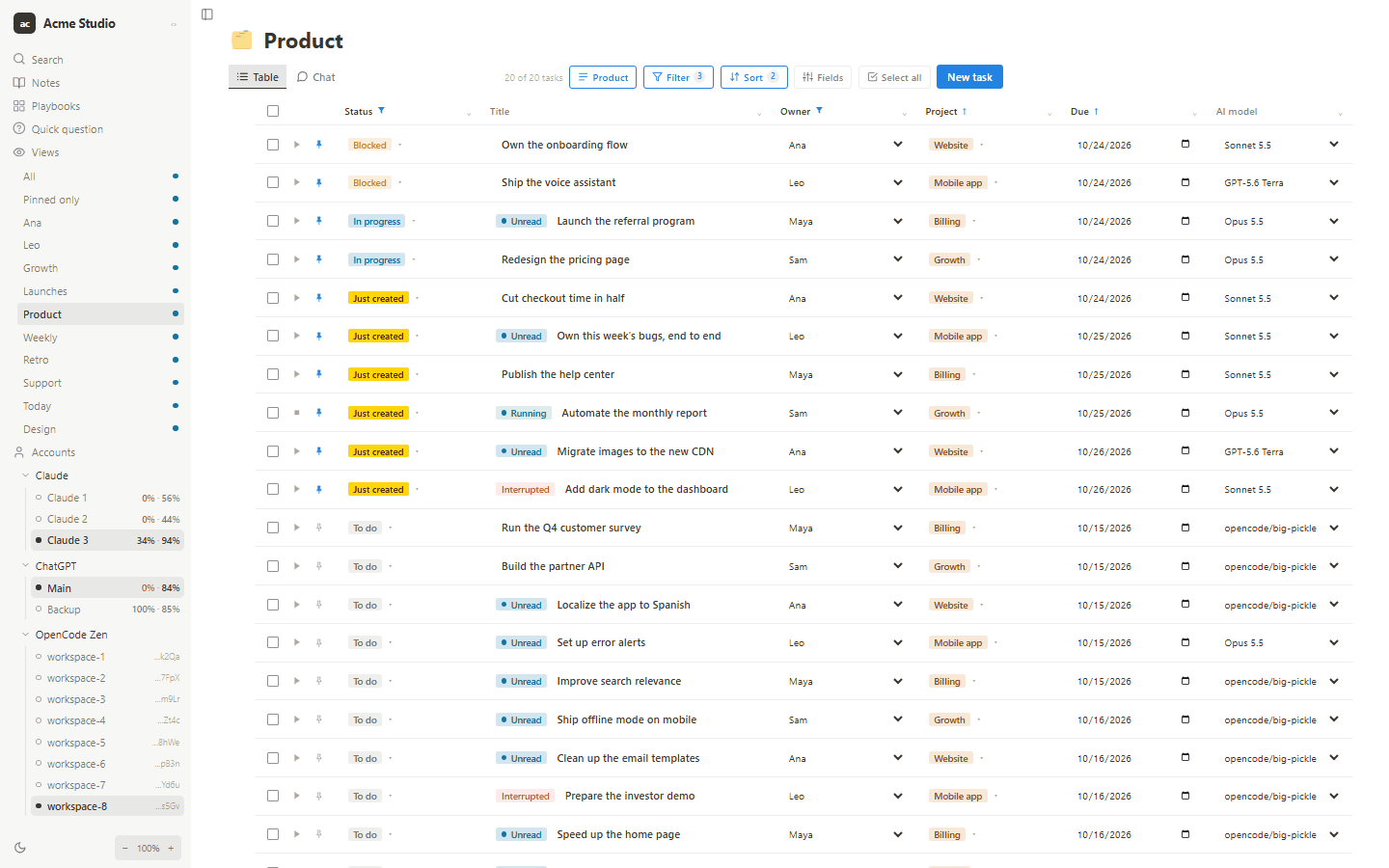The width and height of the screenshot is (1389, 868).
Task: Collapse the Claude accounts group
Action: (26, 475)
